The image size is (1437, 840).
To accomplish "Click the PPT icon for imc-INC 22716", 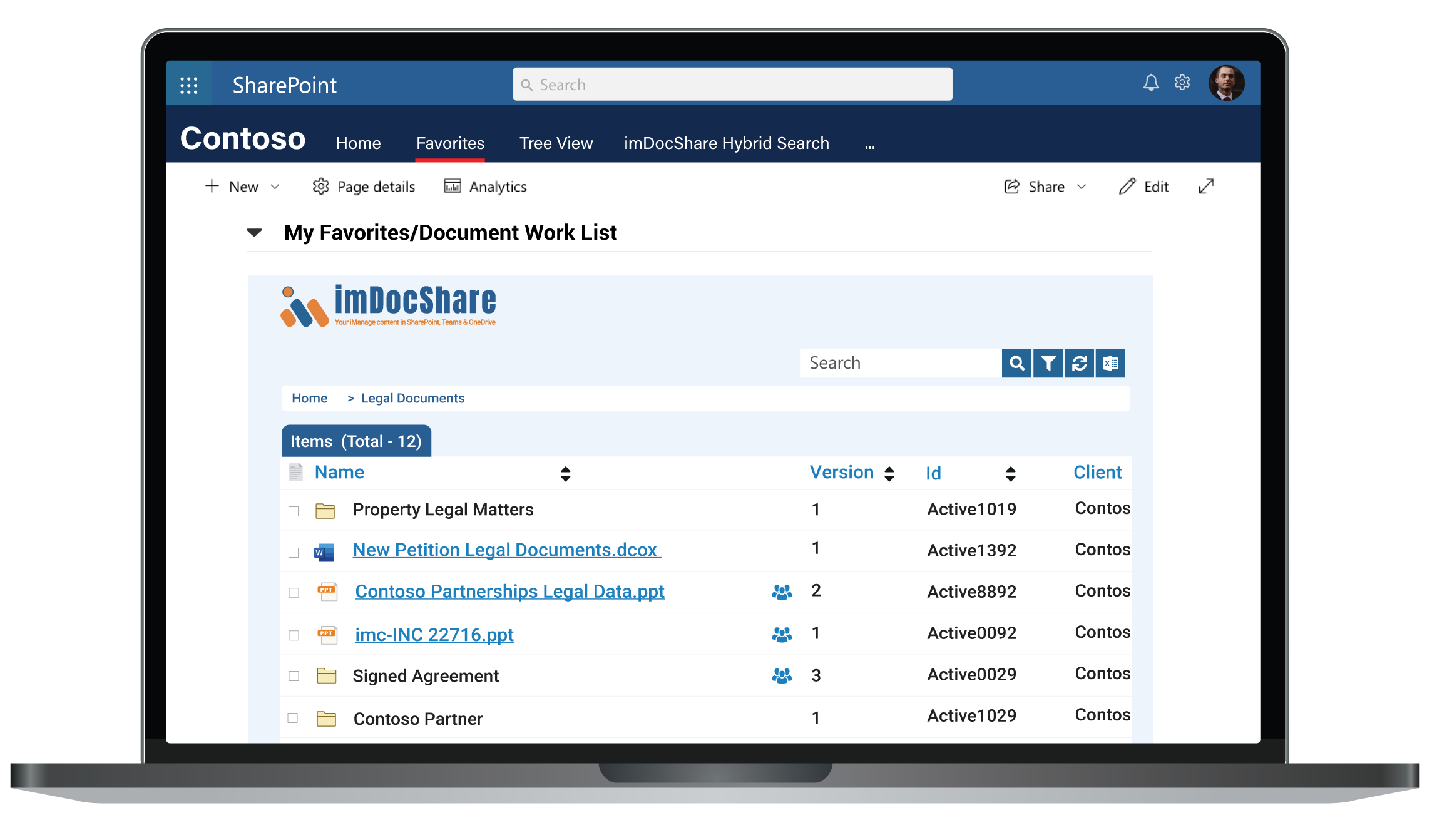I will [327, 635].
